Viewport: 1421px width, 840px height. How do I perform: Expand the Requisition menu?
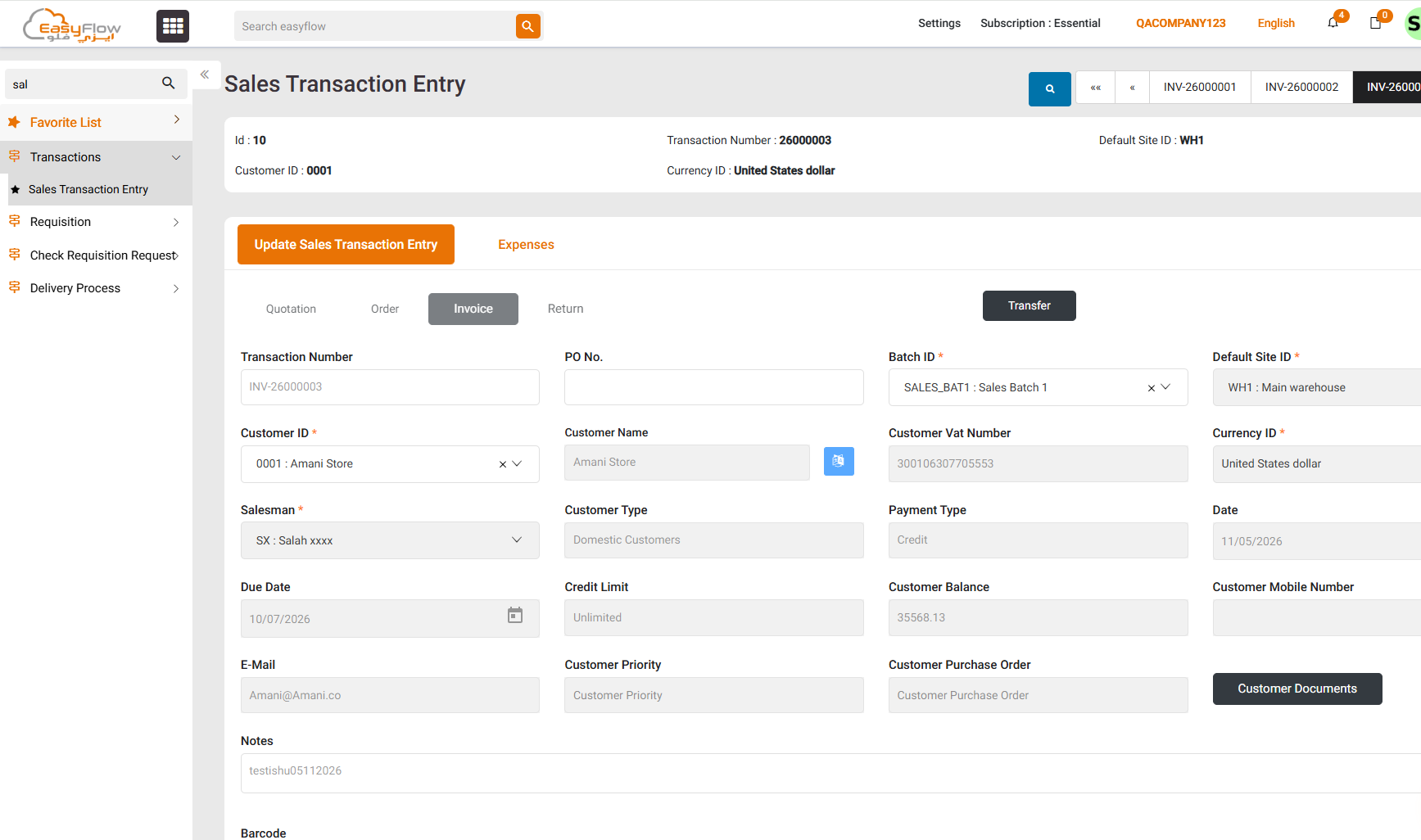(x=176, y=223)
